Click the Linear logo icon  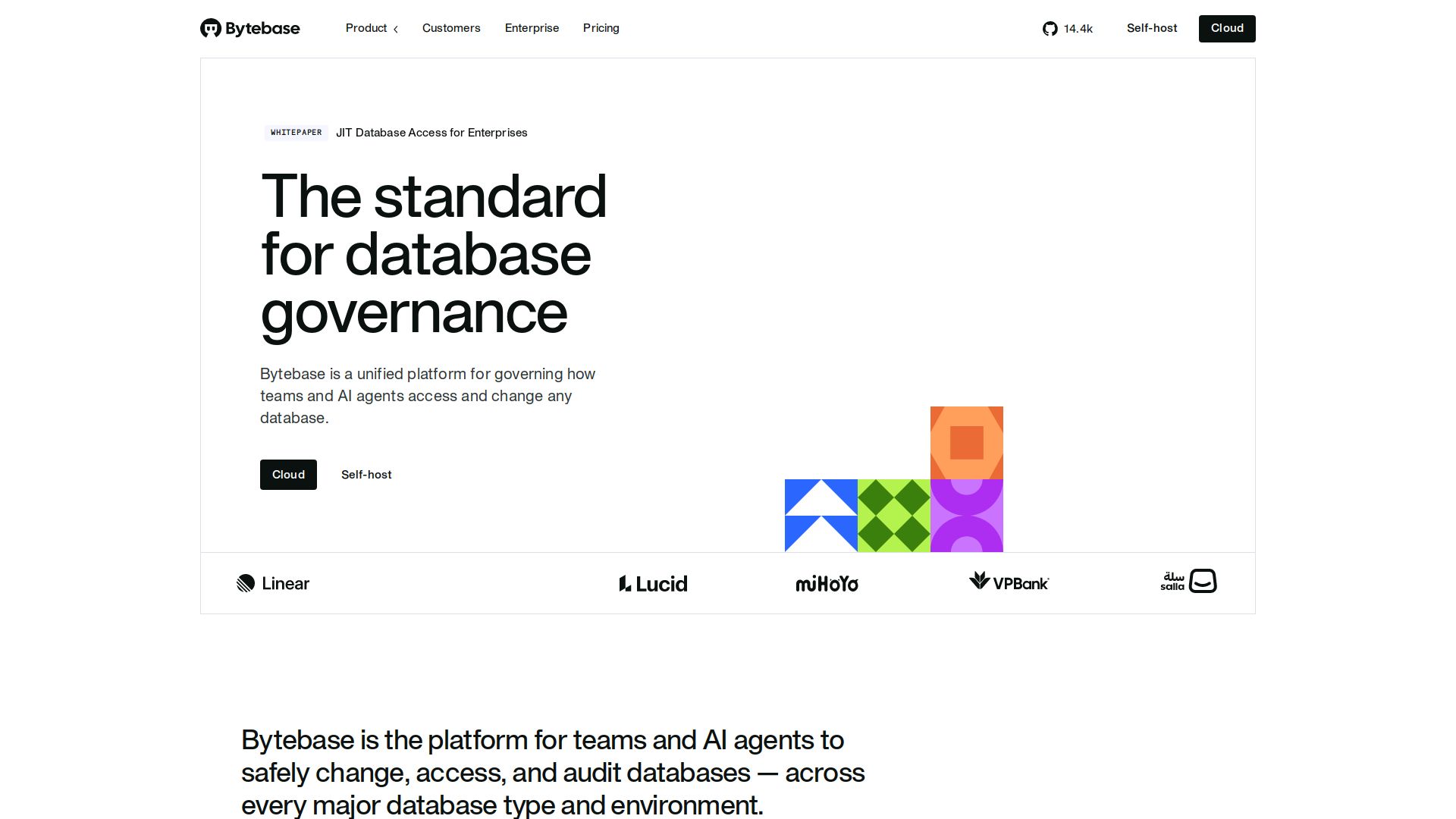click(246, 583)
